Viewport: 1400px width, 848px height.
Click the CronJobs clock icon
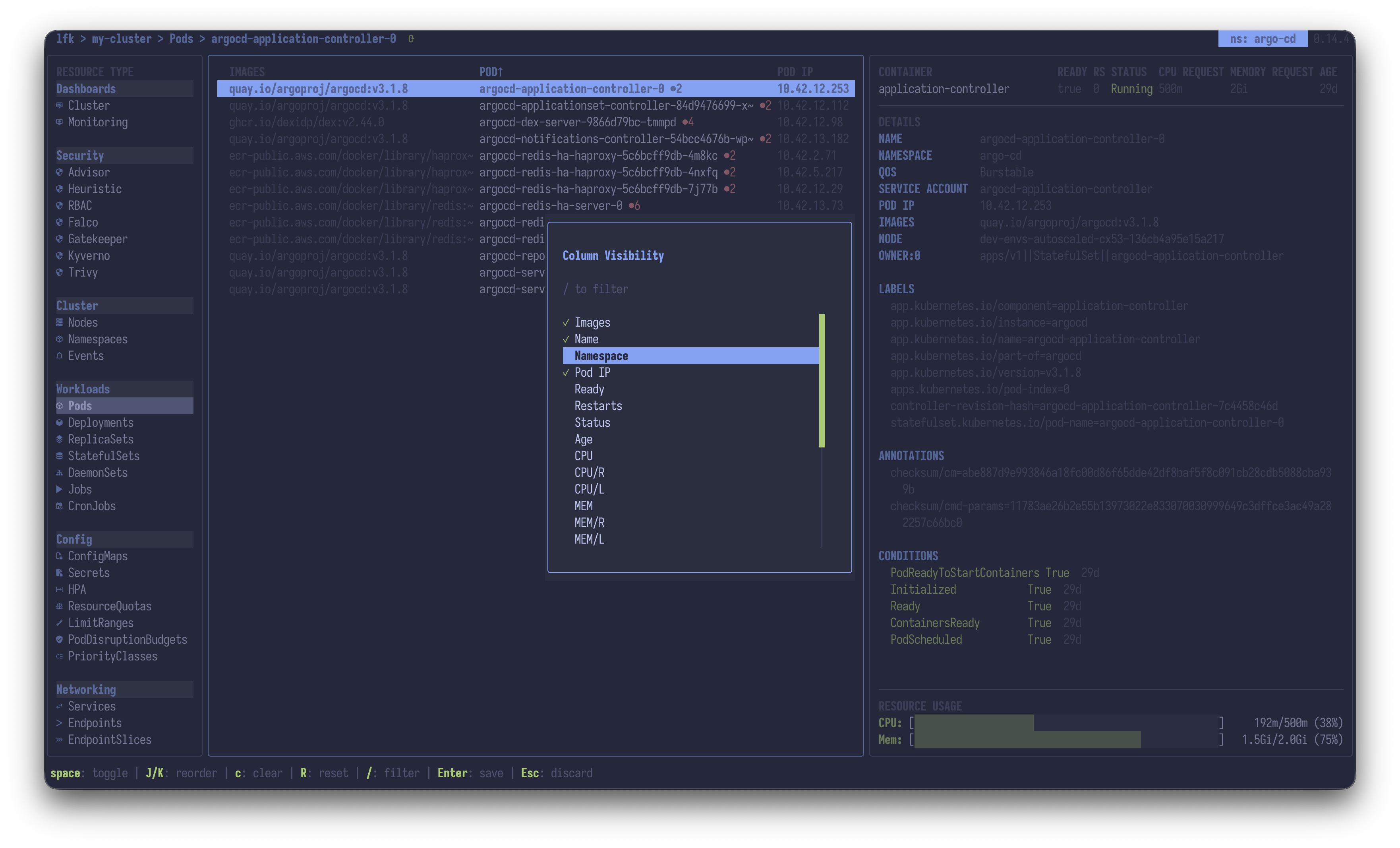tap(59, 506)
